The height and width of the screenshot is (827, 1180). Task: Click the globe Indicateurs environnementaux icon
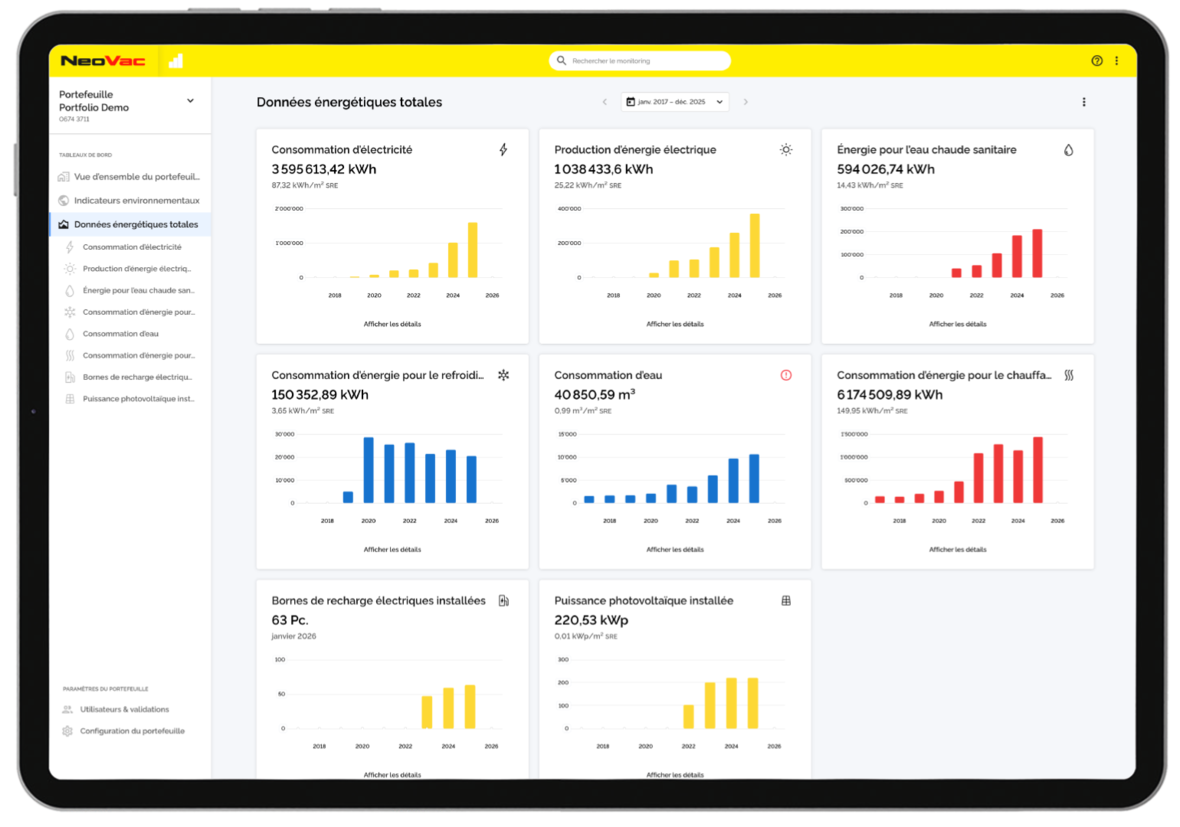(x=65, y=200)
